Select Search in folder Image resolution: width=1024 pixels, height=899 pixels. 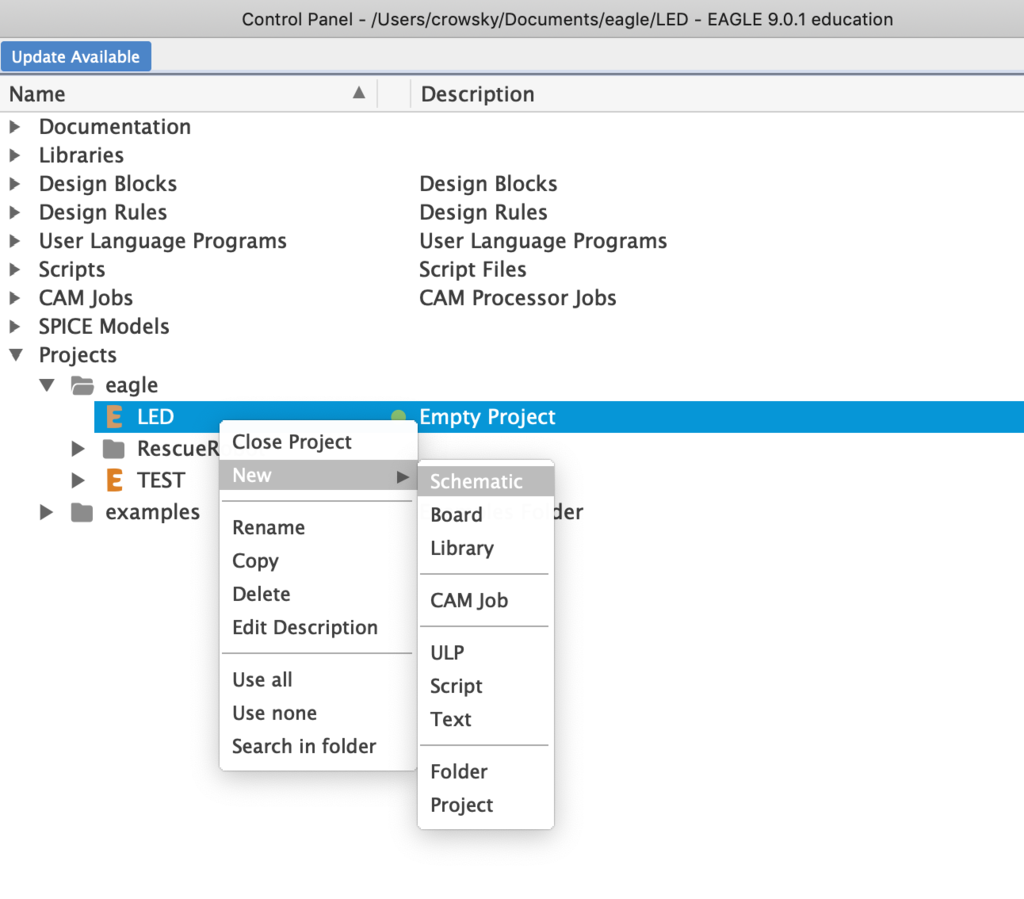coord(319,746)
